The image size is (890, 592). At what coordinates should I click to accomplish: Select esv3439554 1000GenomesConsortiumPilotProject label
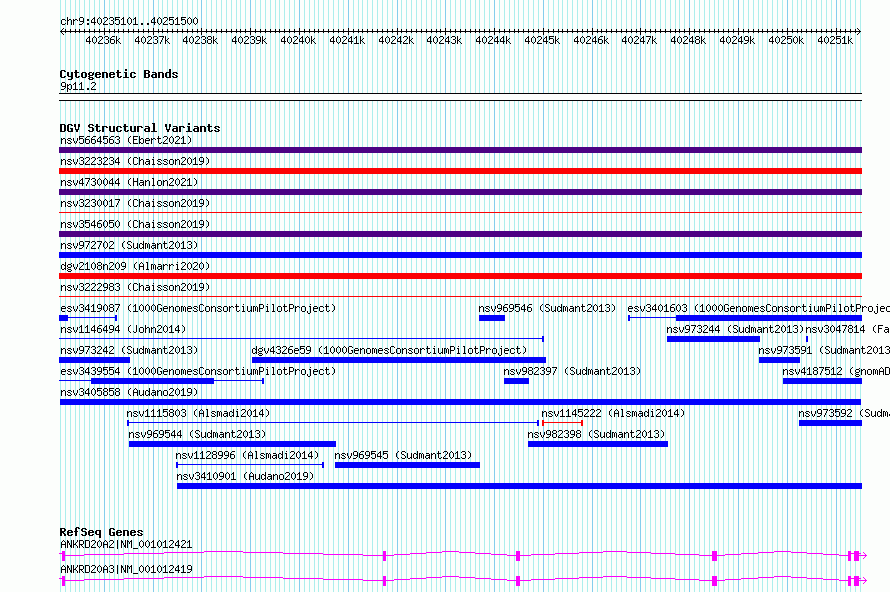[198, 371]
